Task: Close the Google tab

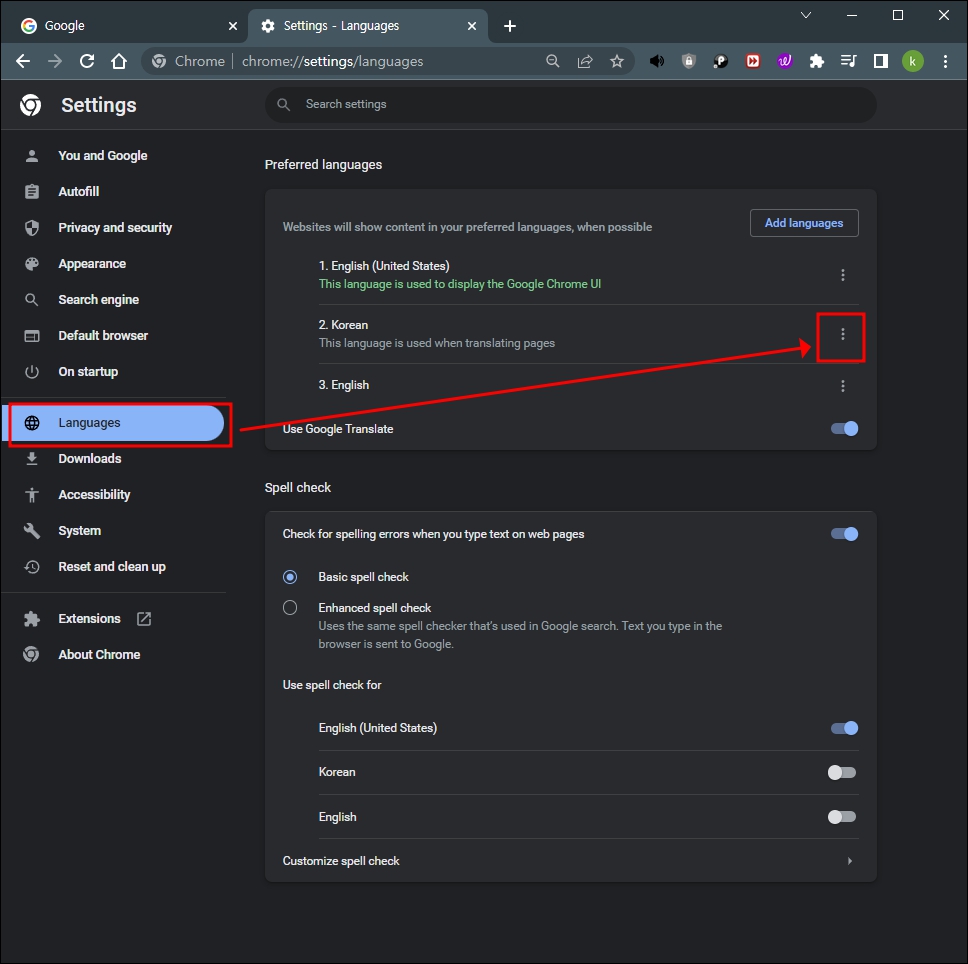Action: 233,26
